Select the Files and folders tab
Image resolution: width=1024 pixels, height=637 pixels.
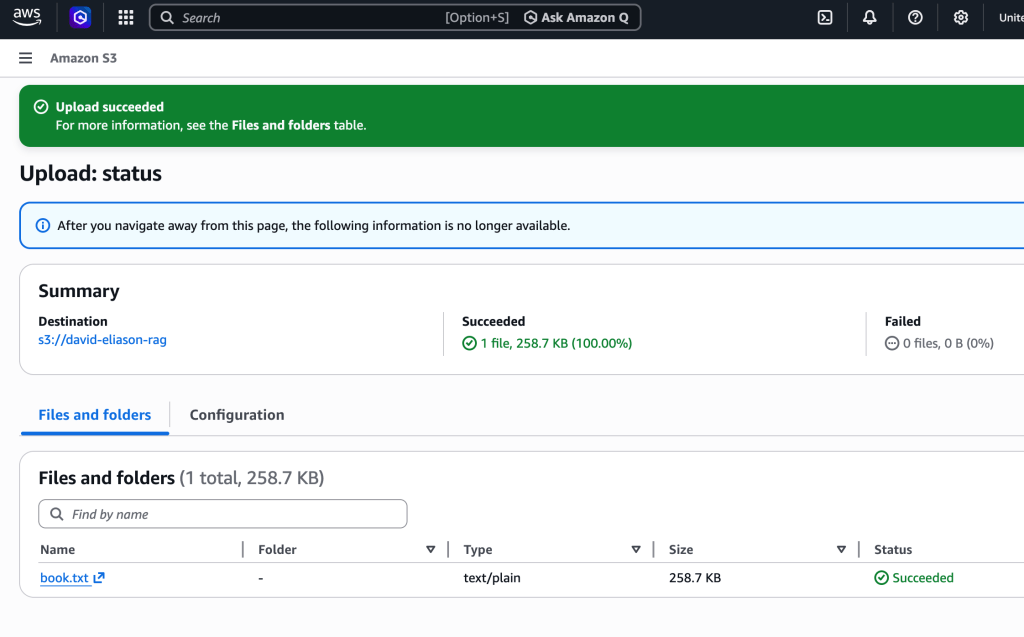[94, 415]
